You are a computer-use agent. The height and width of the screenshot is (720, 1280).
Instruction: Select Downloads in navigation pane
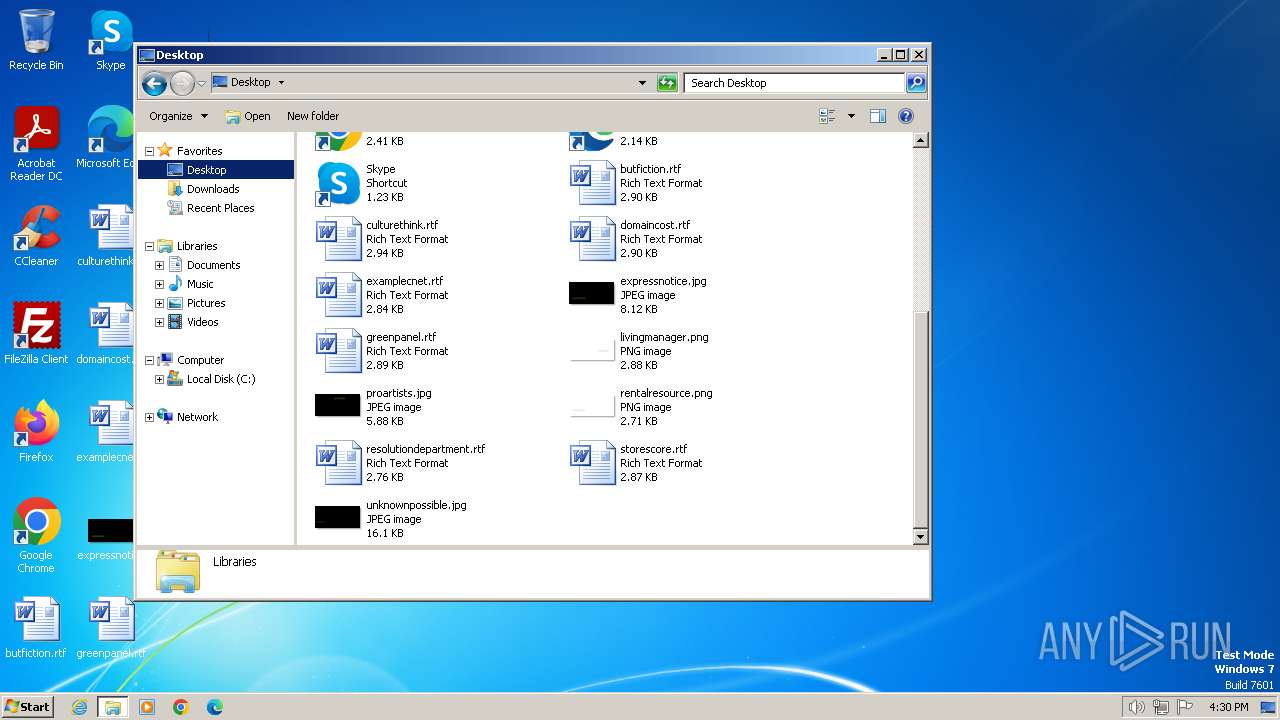coord(212,189)
